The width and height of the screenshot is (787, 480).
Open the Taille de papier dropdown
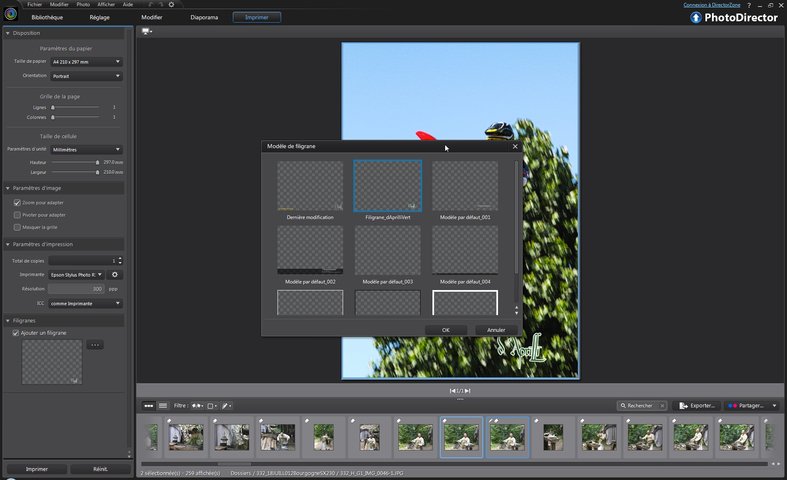(85, 61)
